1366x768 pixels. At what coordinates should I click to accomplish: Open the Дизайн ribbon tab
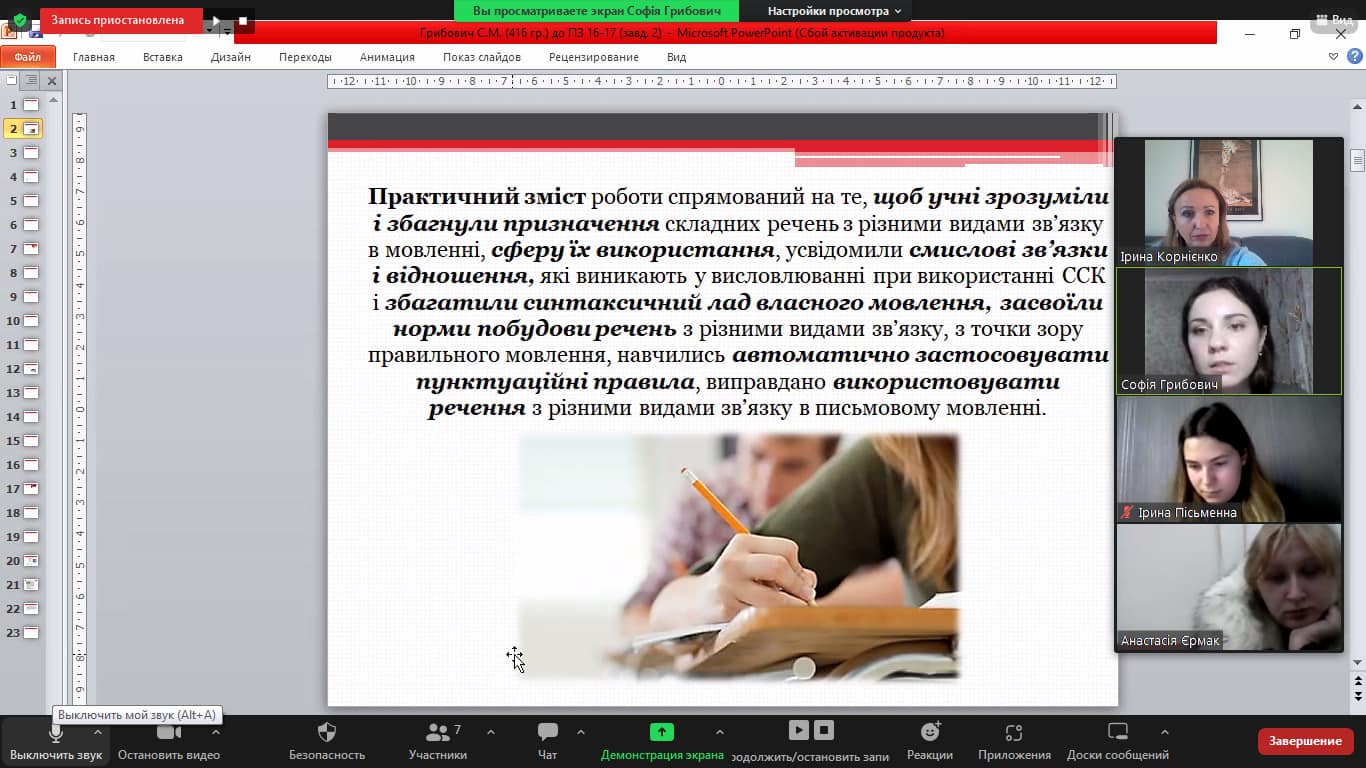coord(230,57)
